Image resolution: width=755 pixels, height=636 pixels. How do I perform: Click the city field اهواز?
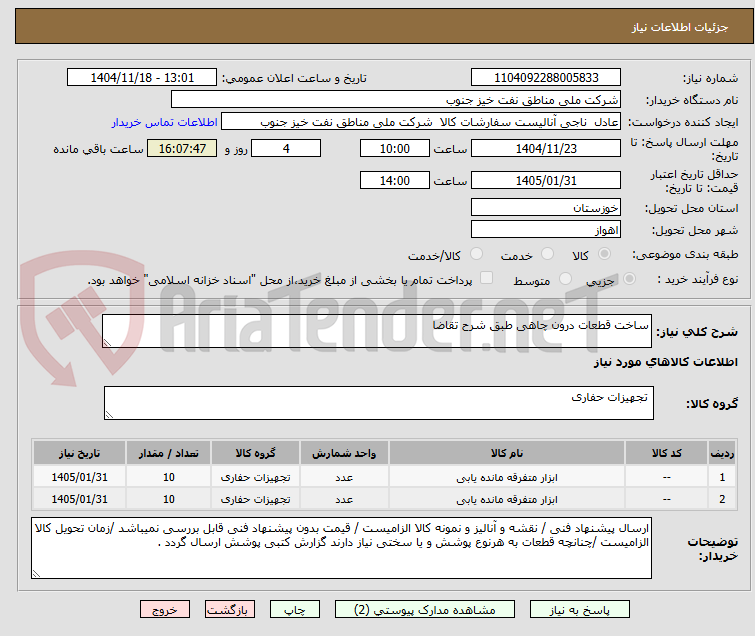(546, 230)
